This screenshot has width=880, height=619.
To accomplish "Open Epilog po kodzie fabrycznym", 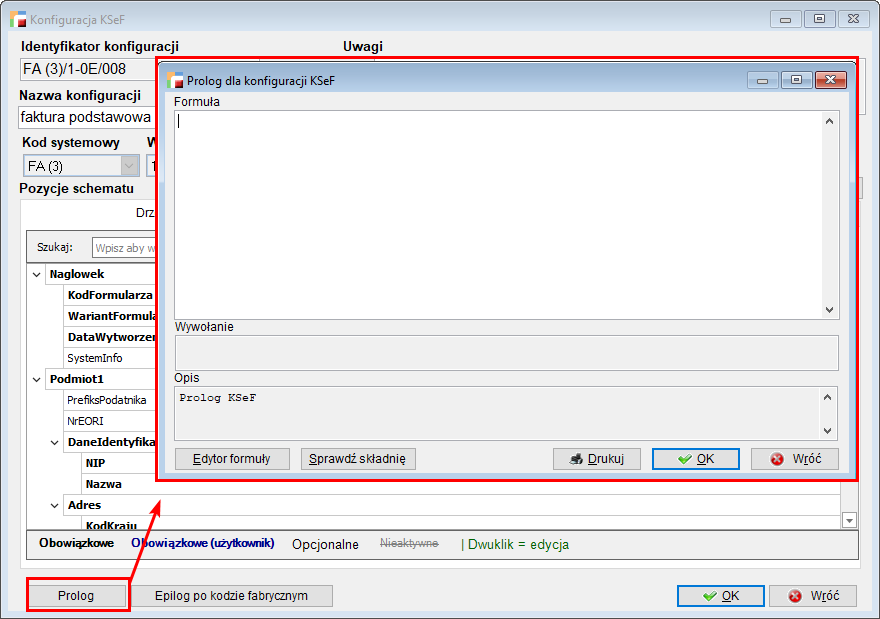I will 231,595.
